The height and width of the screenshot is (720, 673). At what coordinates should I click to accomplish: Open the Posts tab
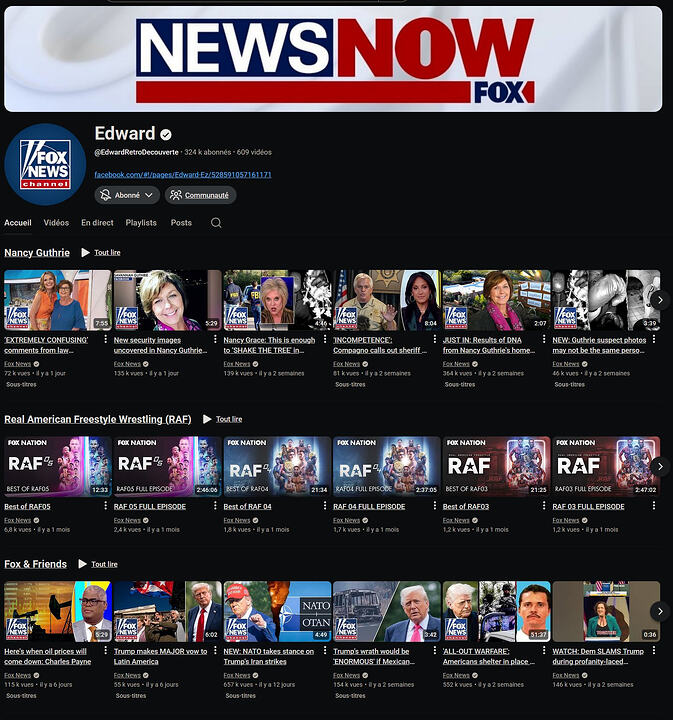point(181,223)
